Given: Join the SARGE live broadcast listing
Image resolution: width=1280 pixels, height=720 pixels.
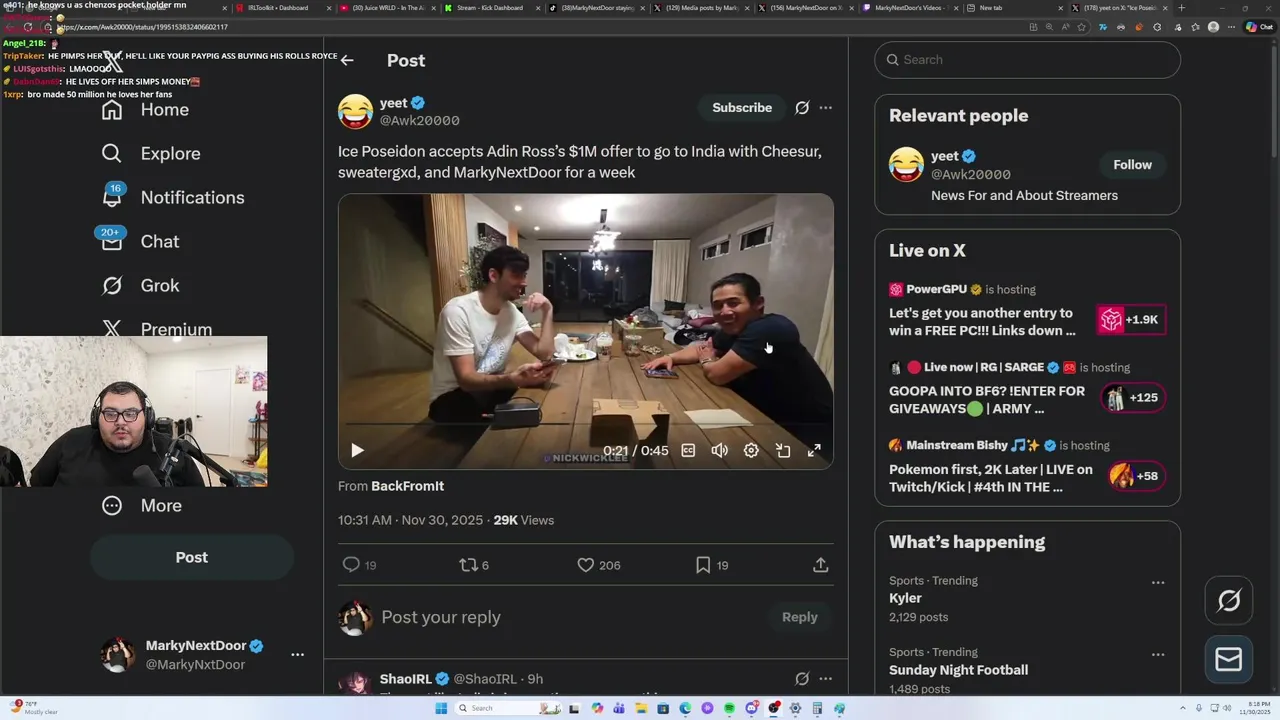Looking at the screenshot, I should (1027, 390).
